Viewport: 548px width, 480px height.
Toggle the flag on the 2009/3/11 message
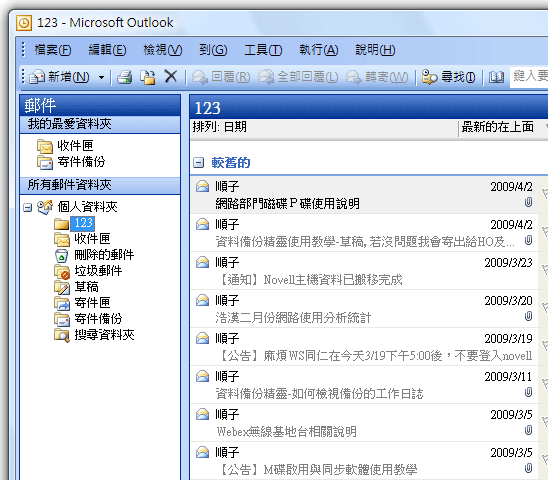click(544, 384)
